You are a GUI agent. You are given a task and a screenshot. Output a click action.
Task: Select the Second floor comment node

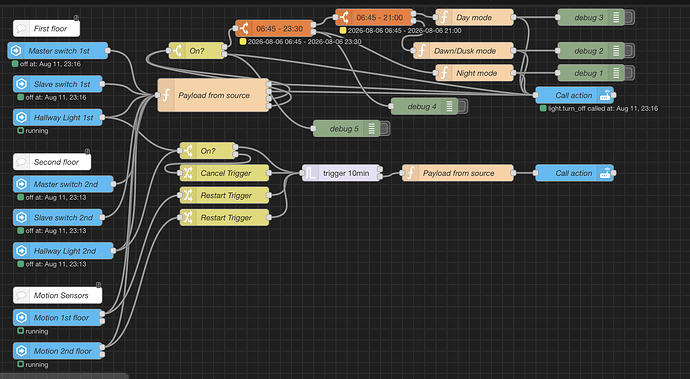(52, 162)
